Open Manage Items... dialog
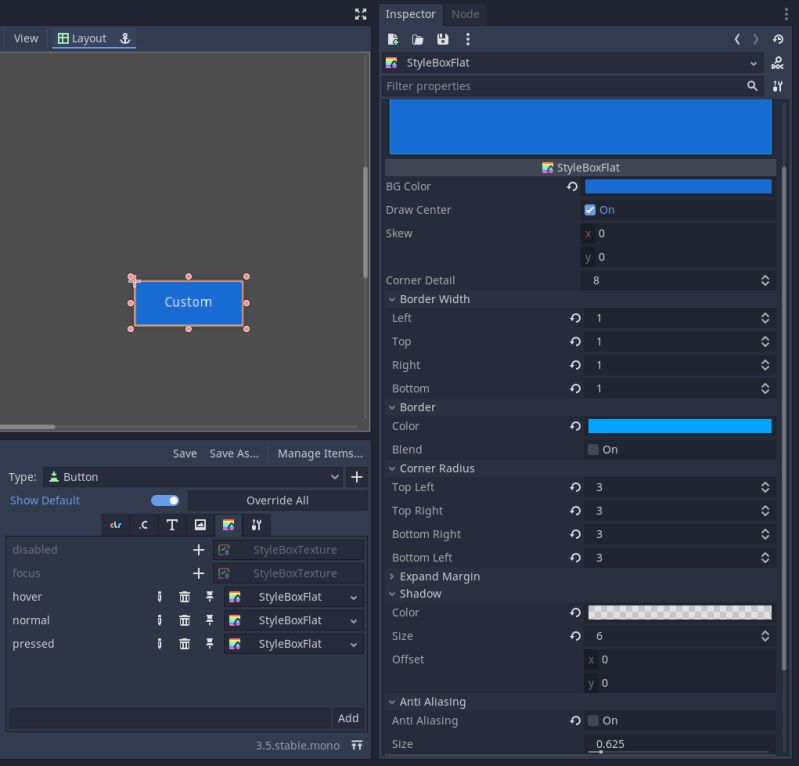This screenshot has height=766, width=799. tap(320, 454)
